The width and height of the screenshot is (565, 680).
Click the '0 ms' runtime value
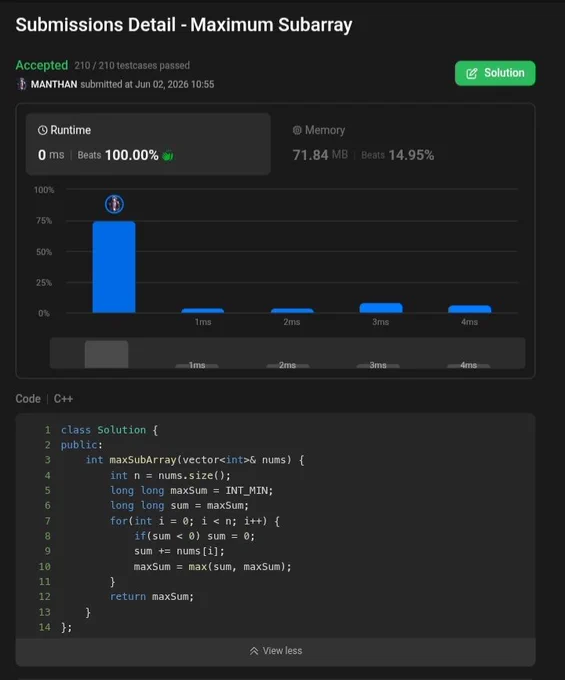pyautogui.click(x=51, y=155)
